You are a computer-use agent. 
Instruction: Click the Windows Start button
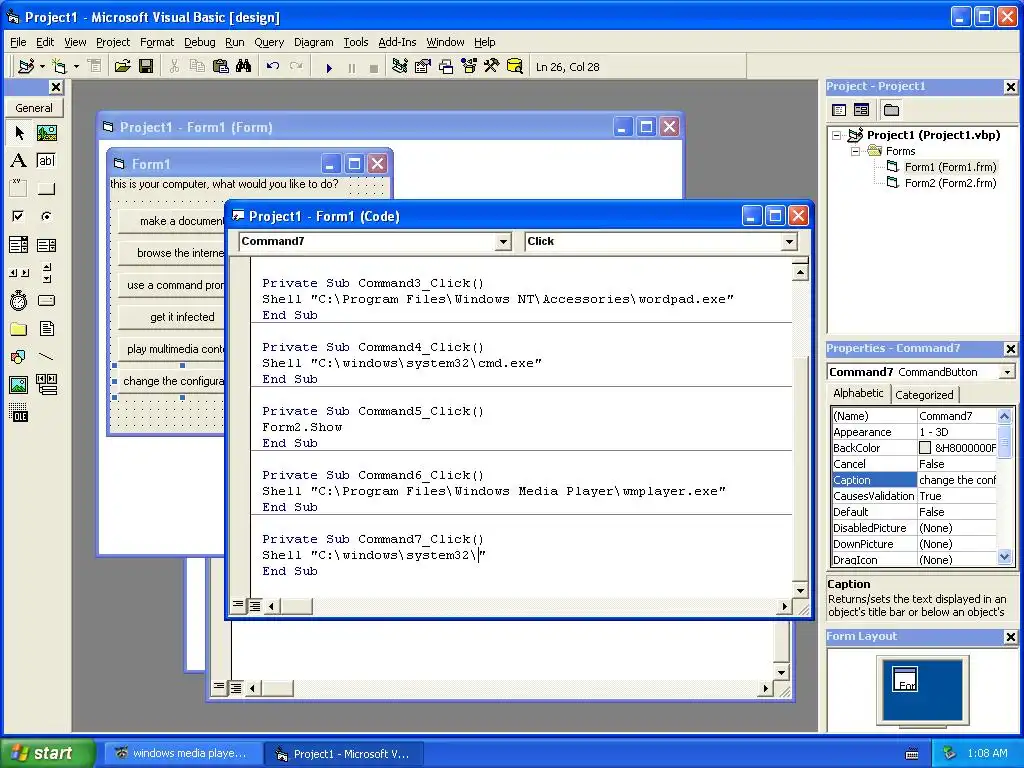coord(47,753)
